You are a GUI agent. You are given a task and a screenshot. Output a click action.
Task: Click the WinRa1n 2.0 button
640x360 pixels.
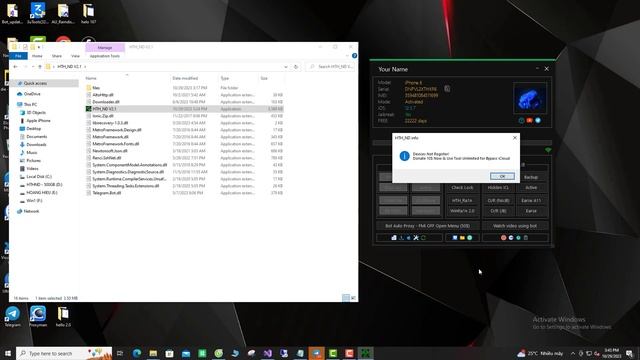tap(462, 211)
